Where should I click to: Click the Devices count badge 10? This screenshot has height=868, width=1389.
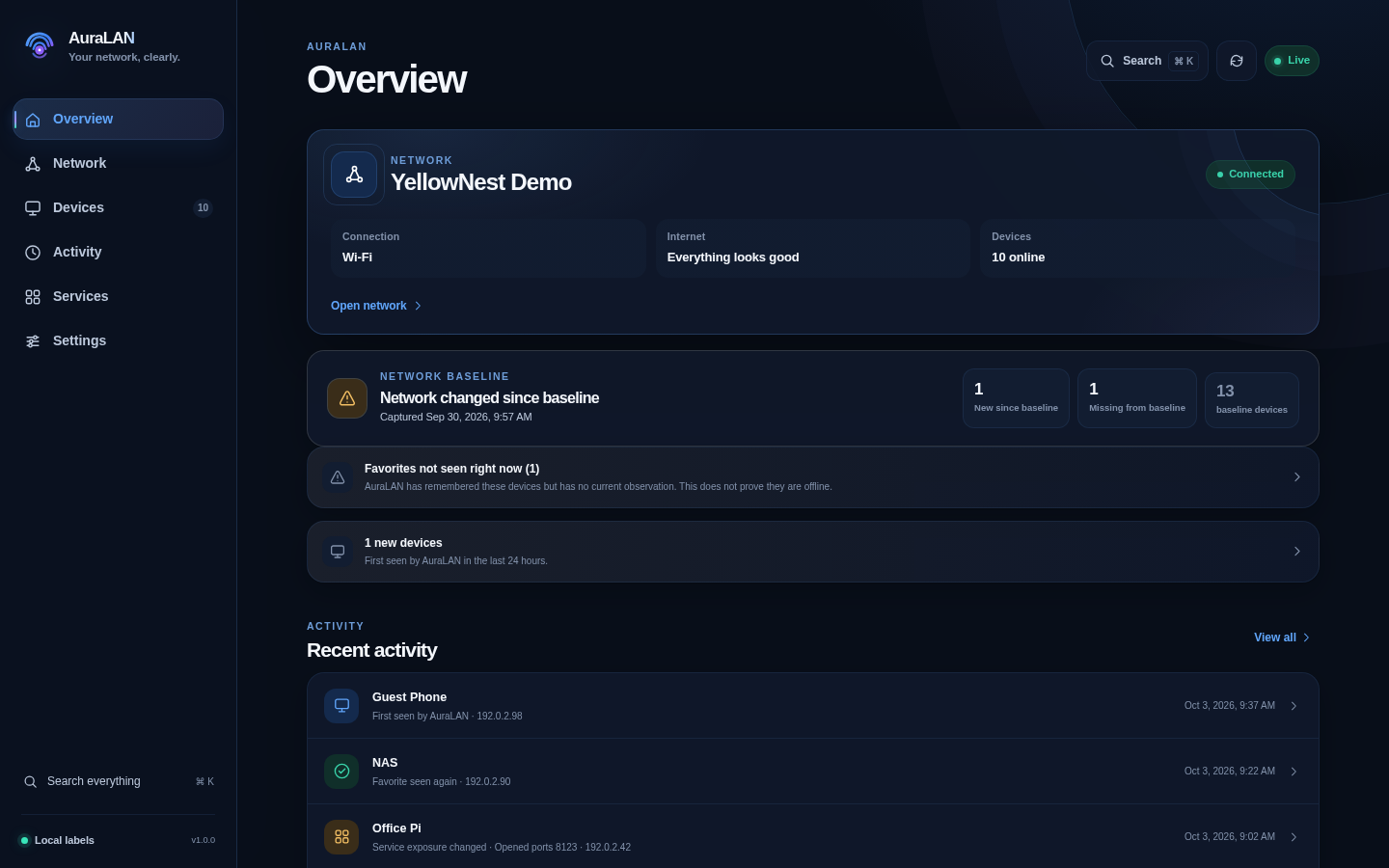[x=203, y=207]
